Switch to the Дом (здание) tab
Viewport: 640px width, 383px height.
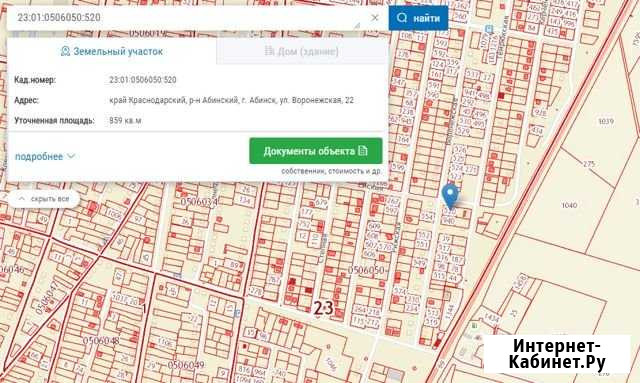(x=302, y=51)
